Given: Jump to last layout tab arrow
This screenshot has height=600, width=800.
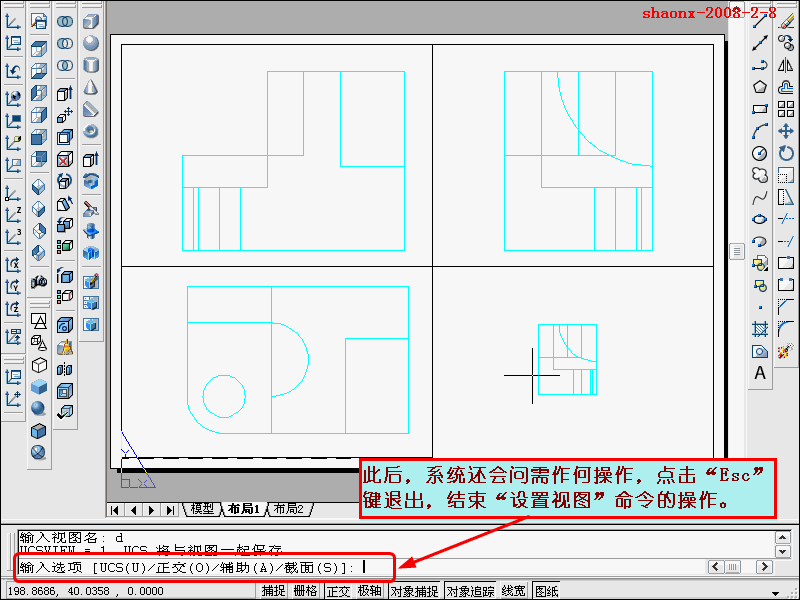Looking at the screenshot, I should [170, 510].
